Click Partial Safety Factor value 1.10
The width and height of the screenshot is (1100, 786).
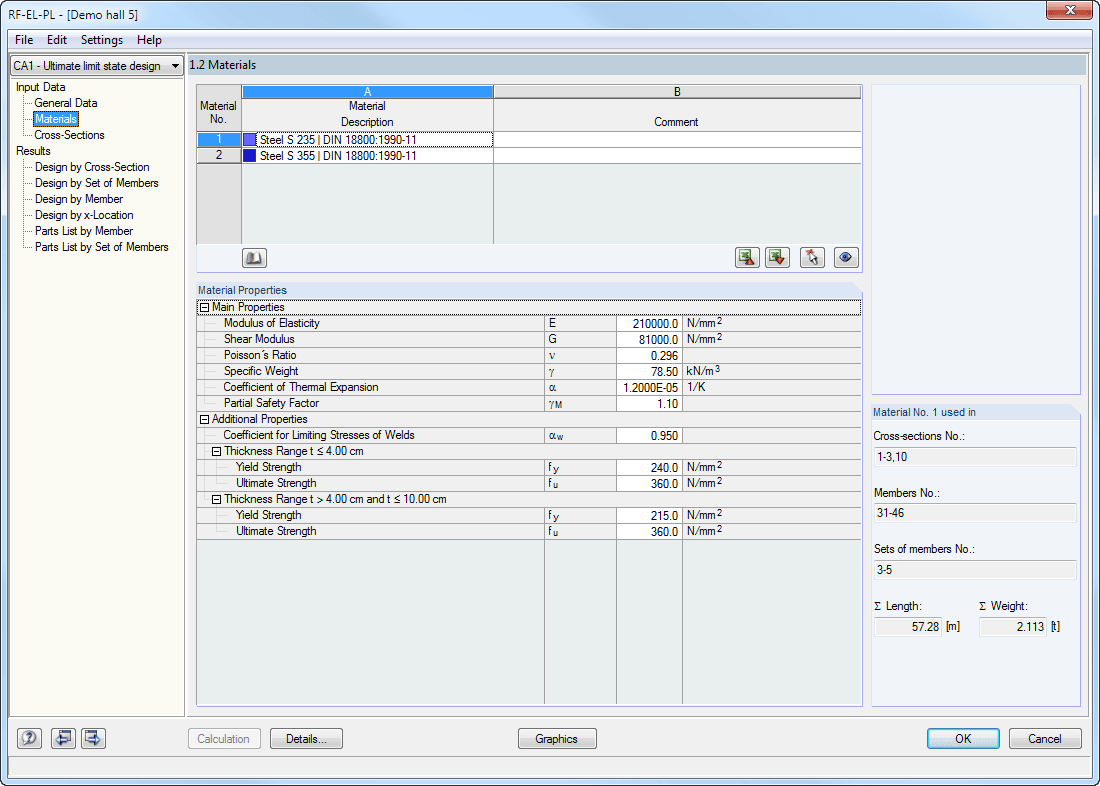pyautogui.click(x=649, y=404)
